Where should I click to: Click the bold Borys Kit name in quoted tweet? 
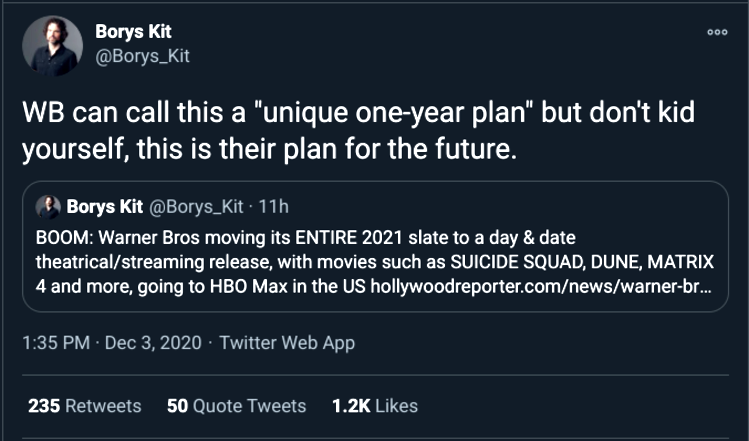coord(103,207)
